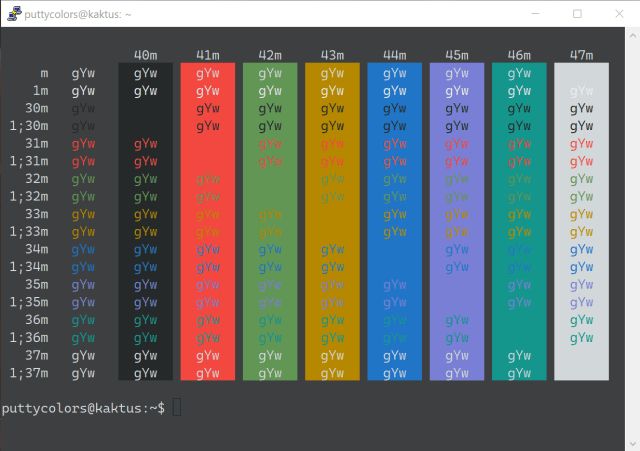
Task: Click the terminal cursor block after prompt
Action: 177,407
